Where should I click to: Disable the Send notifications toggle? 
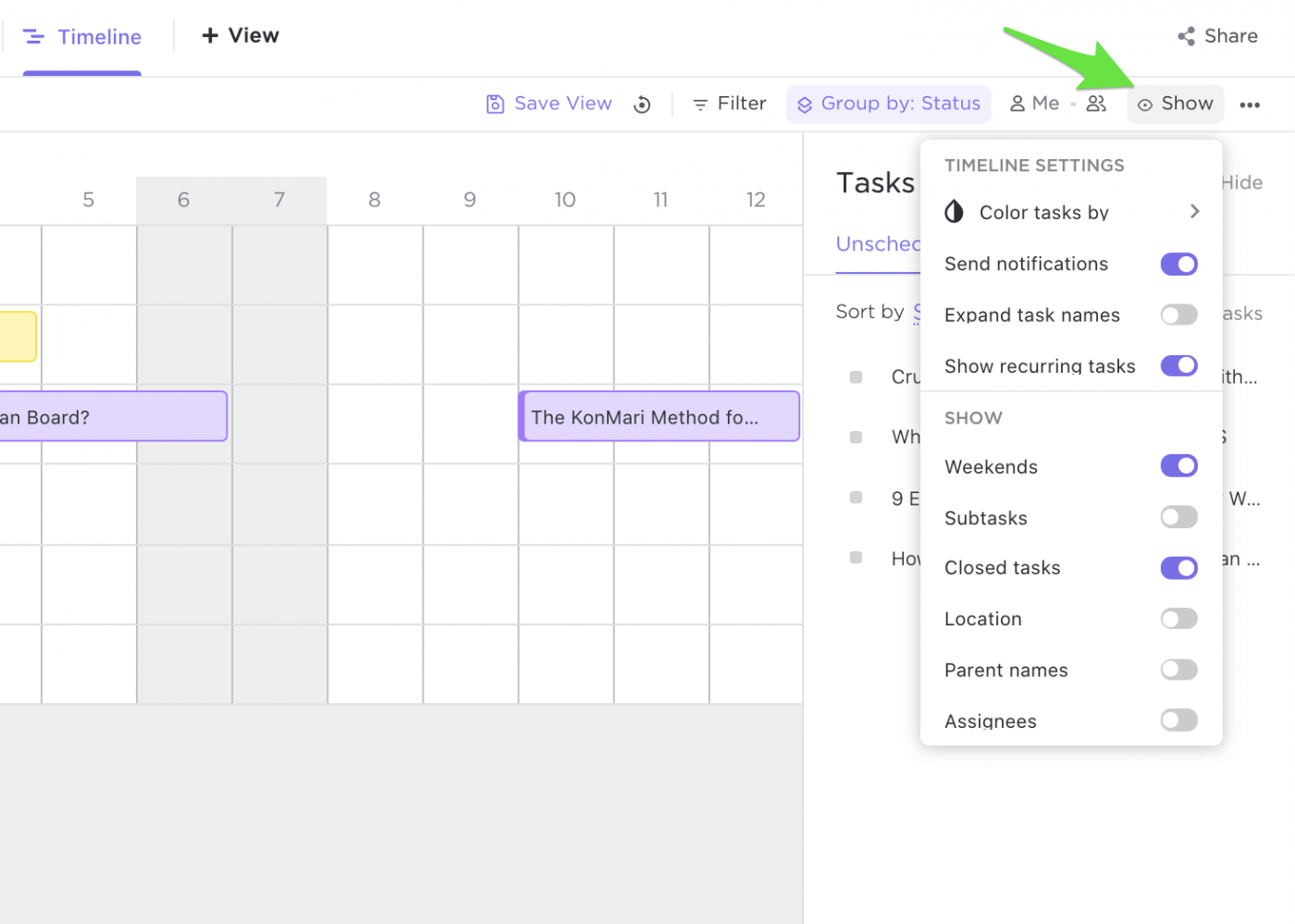point(1178,265)
